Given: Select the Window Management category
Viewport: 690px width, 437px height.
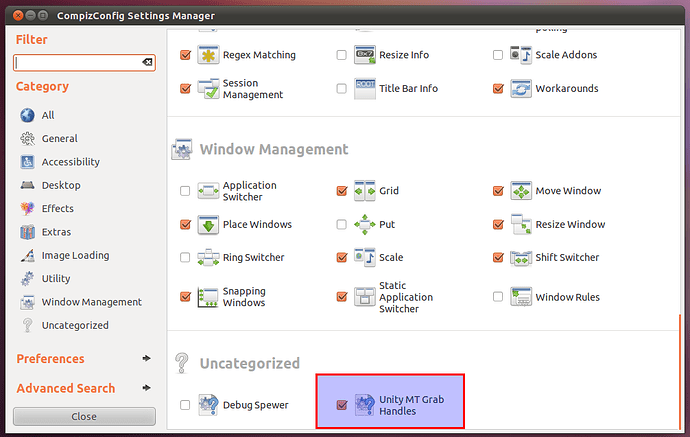Looking at the screenshot, I should point(91,302).
